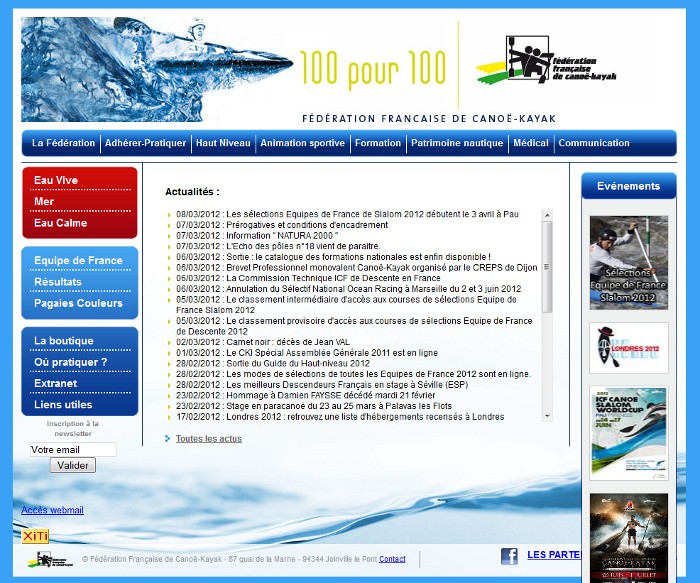Screen dimensions: 700x583
Task: Open Sortie du Guide du Haut-niveau 2012 news
Action: (x=273, y=363)
